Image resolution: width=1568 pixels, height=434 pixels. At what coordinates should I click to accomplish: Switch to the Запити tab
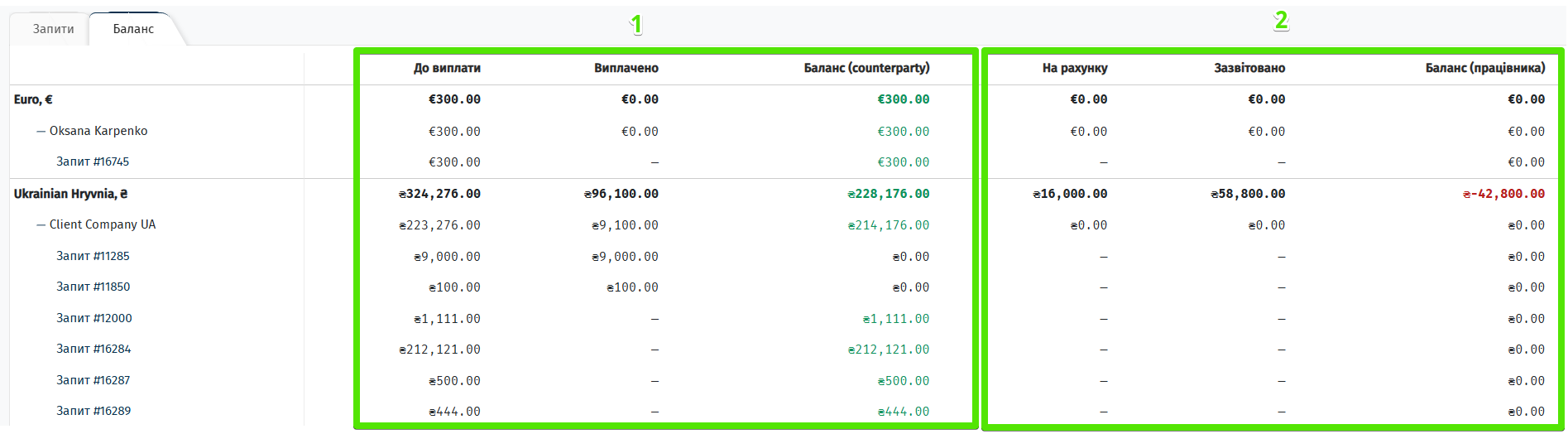[53, 29]
